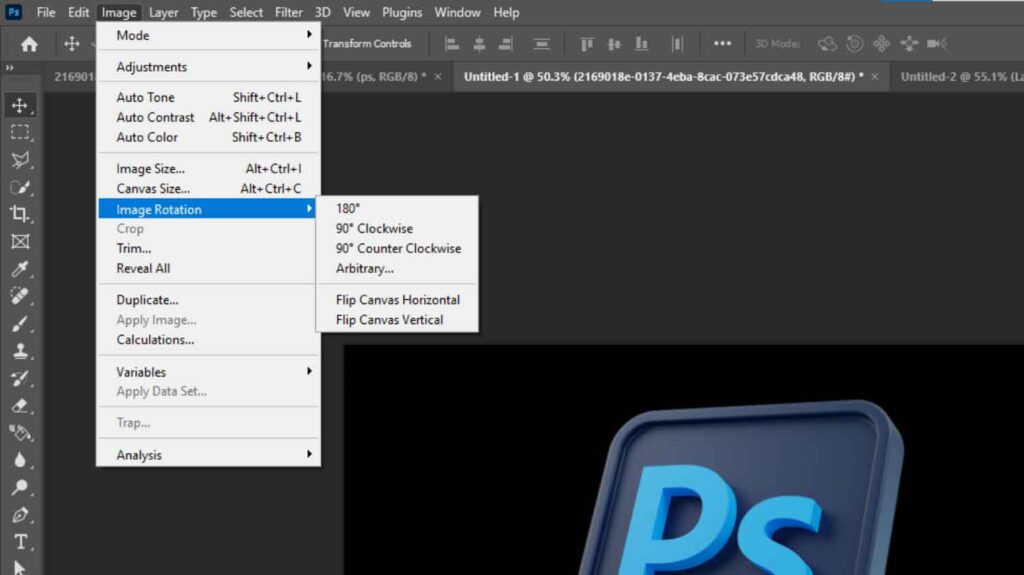
Task: Click Align right edges icon
Action: 505,44
